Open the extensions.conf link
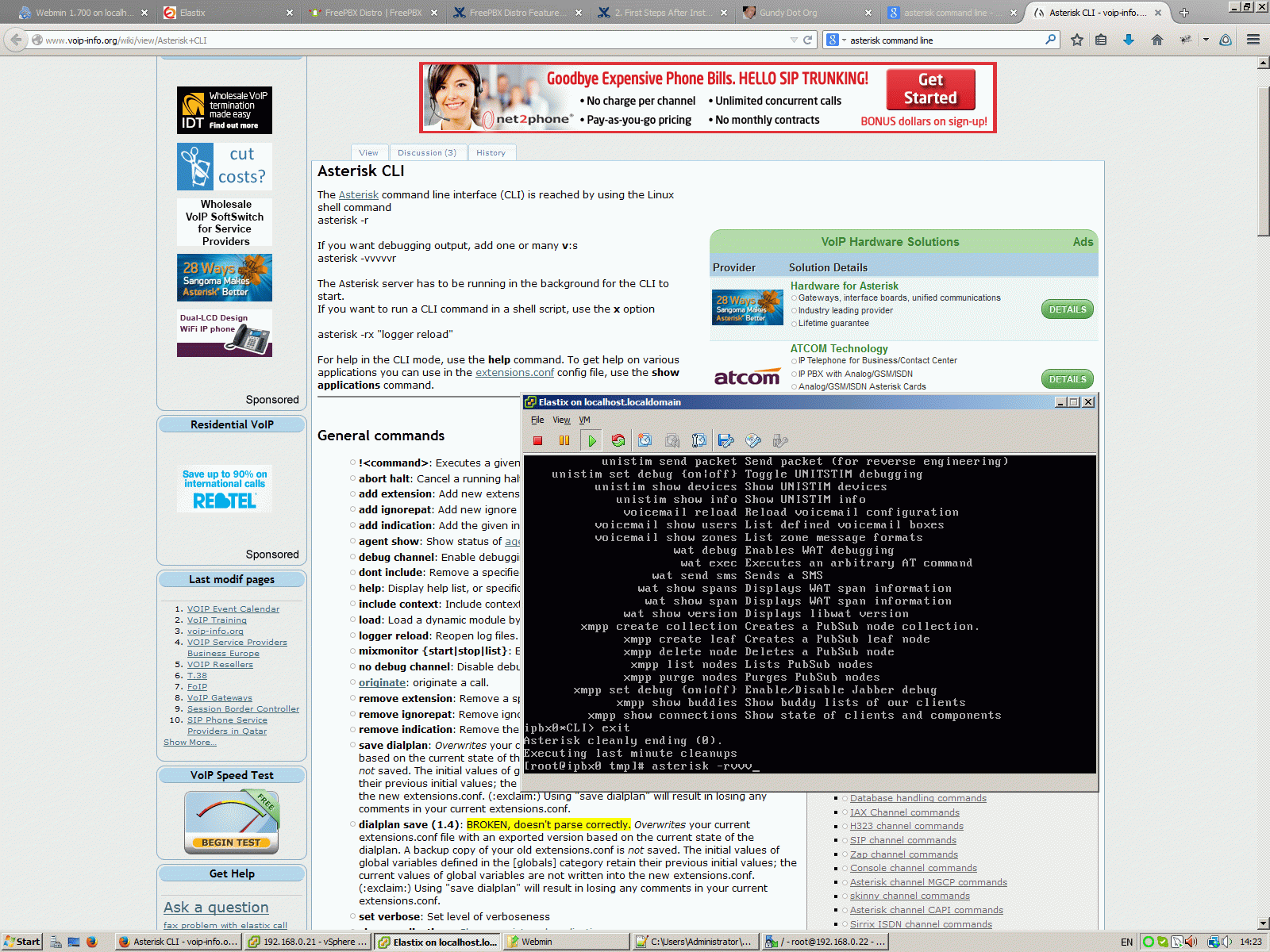 pyautogui.click(x=514, y=372)
